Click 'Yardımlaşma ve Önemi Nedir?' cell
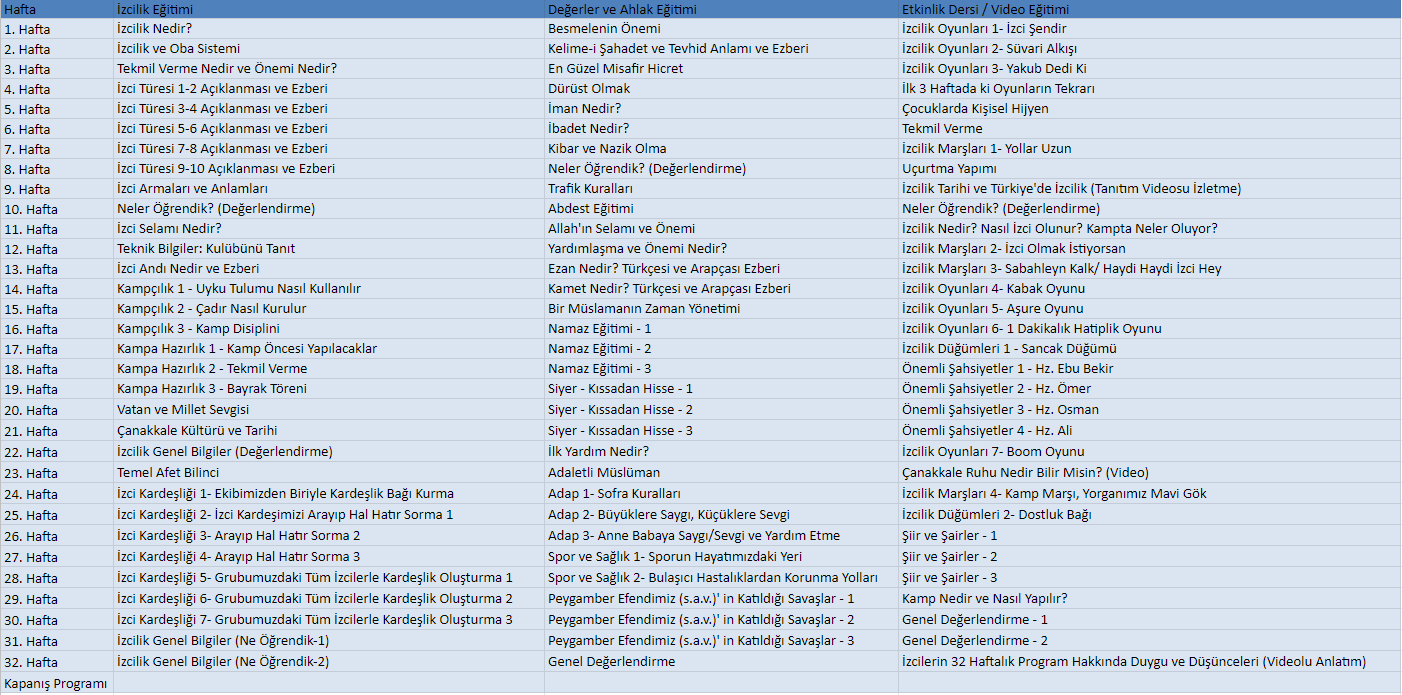The height and width of the screenshot is (695, 1402). point(721,249)
